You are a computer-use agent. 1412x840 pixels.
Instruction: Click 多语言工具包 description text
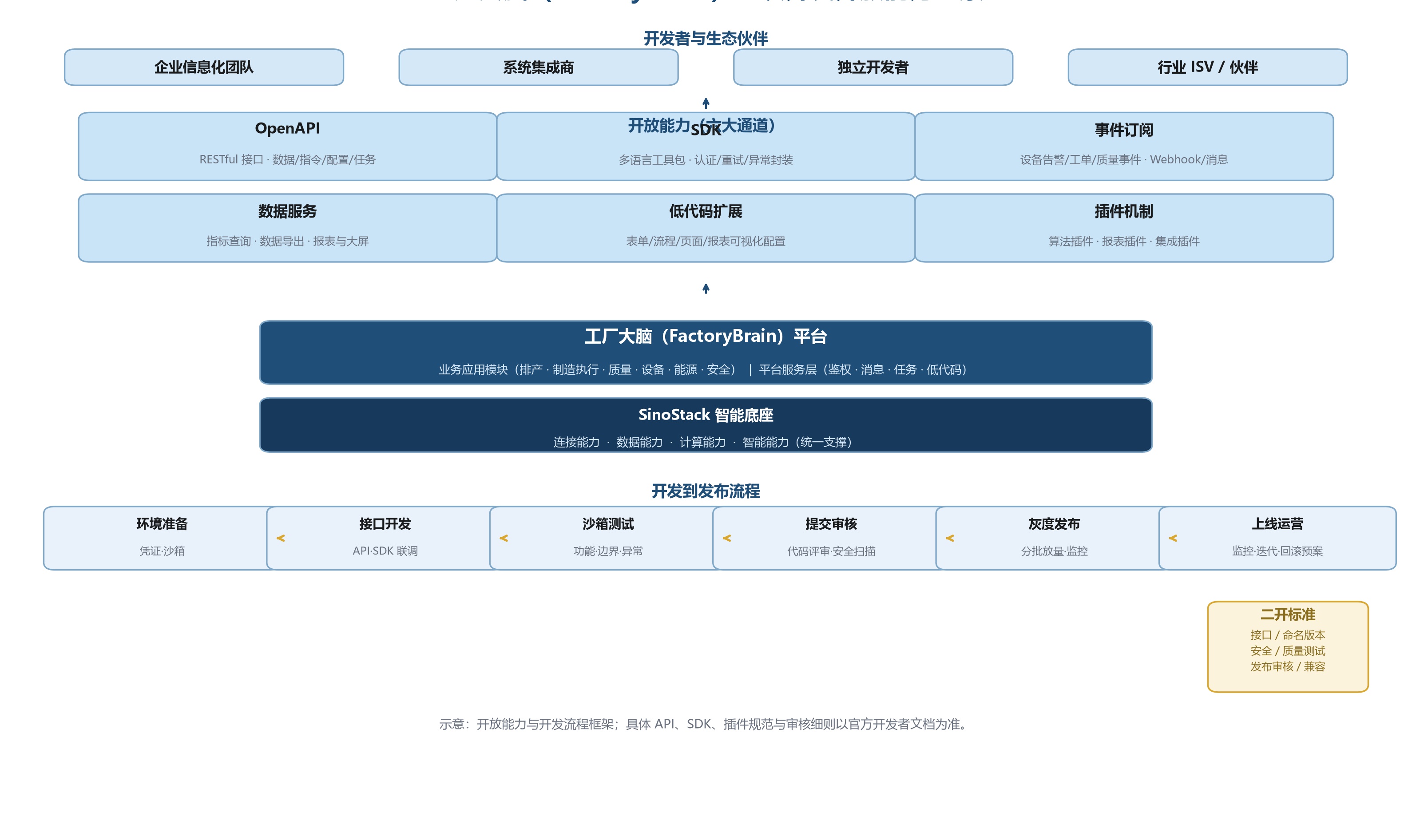coord(706,160)
